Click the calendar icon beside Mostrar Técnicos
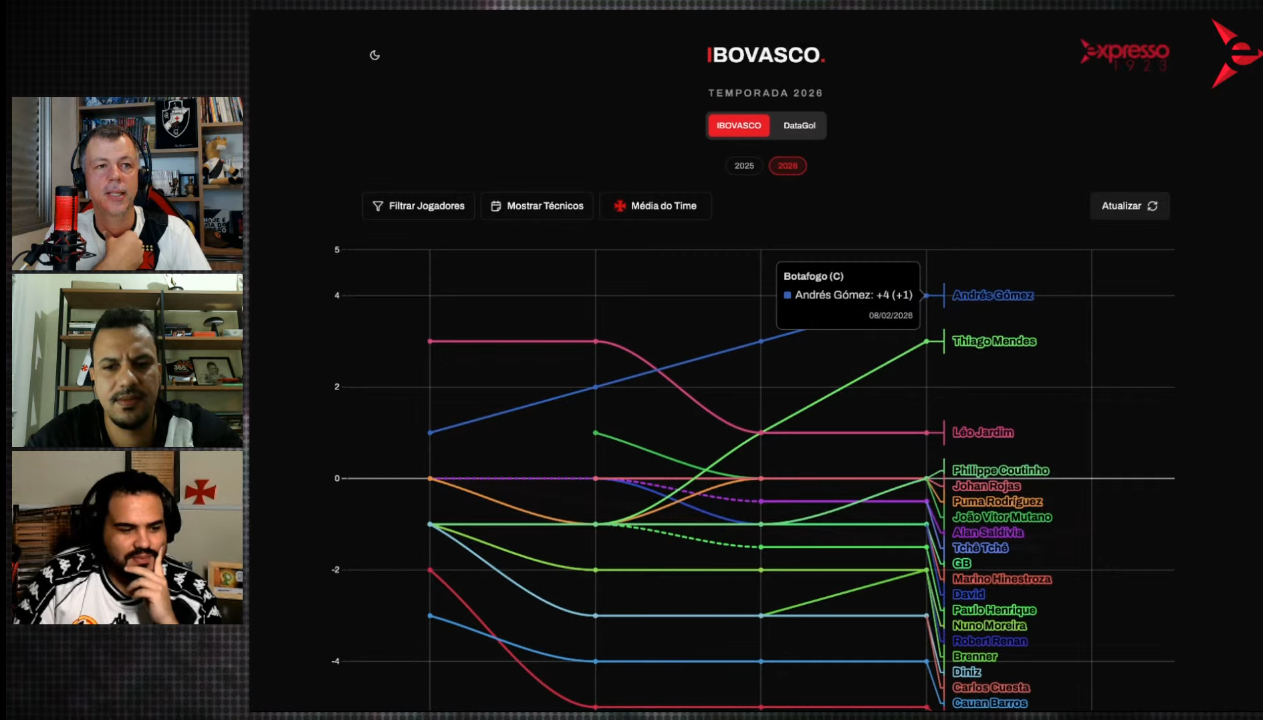Screen dimensions: 1263x720 (496, 206)
